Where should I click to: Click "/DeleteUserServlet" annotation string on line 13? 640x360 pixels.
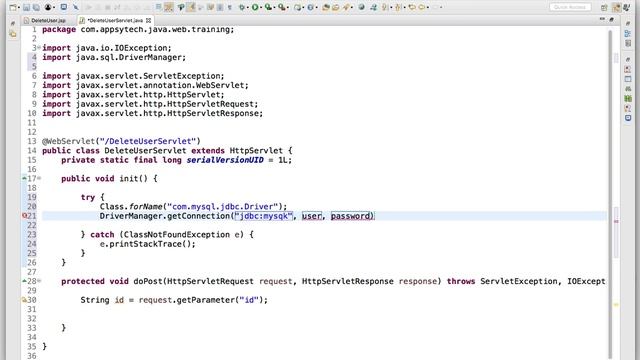[x=148, y=141]
